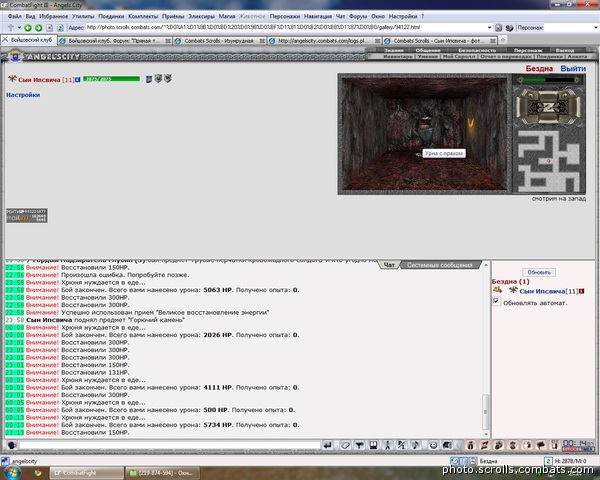Viewport: 600px width, 480px height.
Task: Click the new tab plus button
Action: coord(503,40)
